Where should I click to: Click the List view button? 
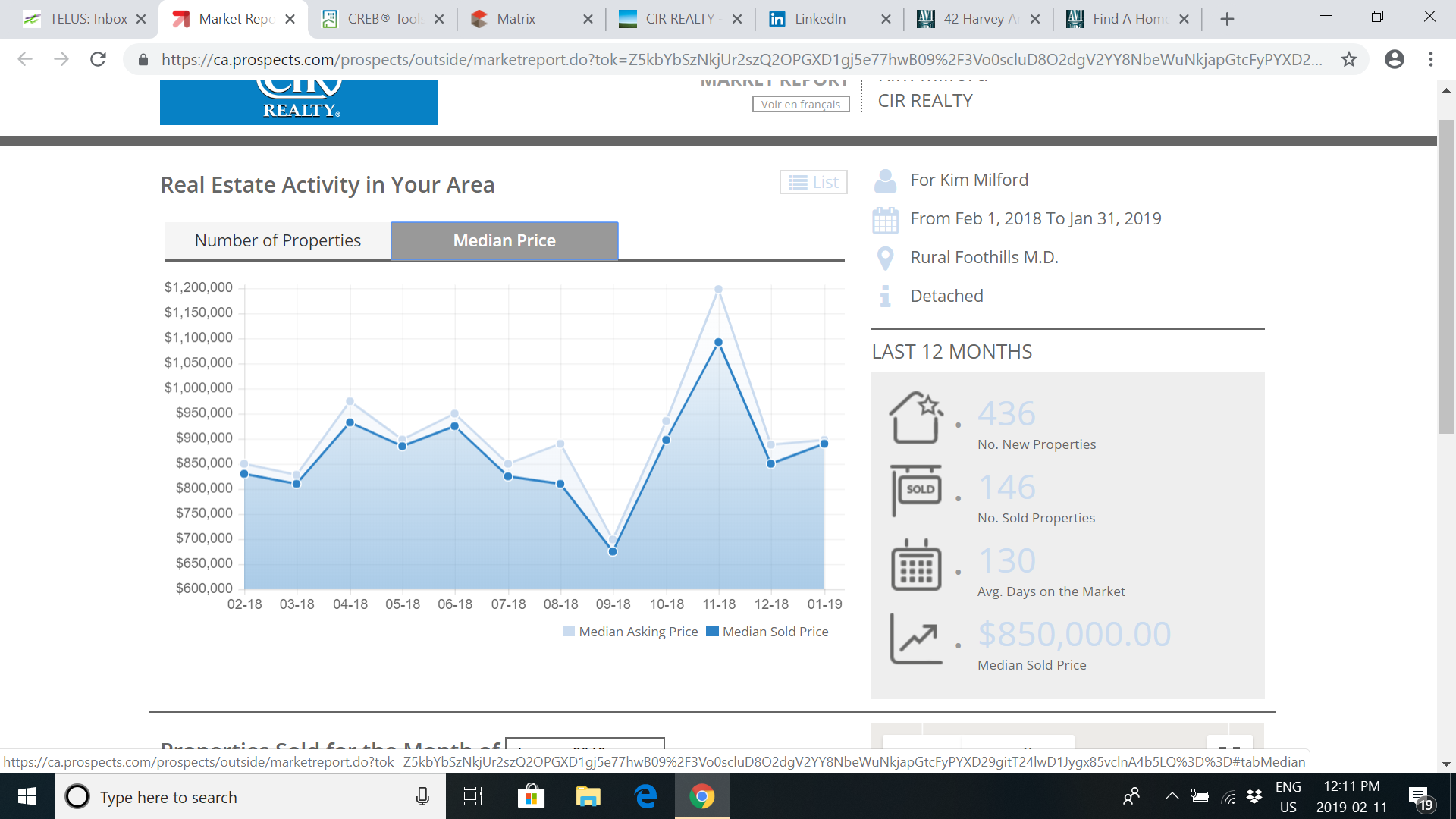click(x=814, y=182)
